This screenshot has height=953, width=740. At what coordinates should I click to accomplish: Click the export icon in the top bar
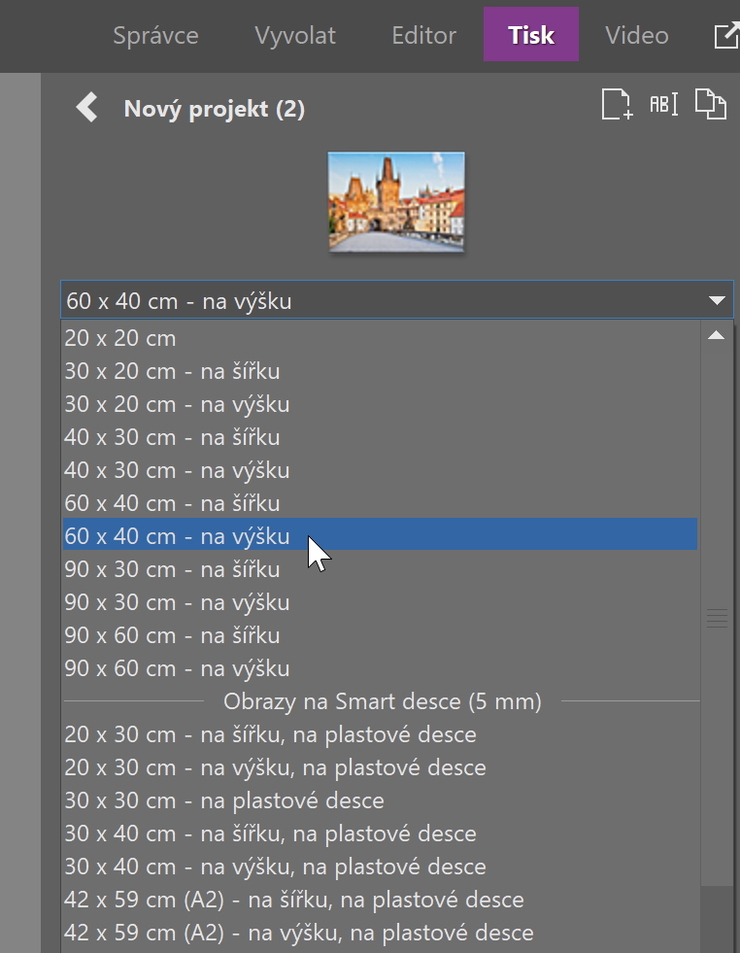click(x=726, y=35)
